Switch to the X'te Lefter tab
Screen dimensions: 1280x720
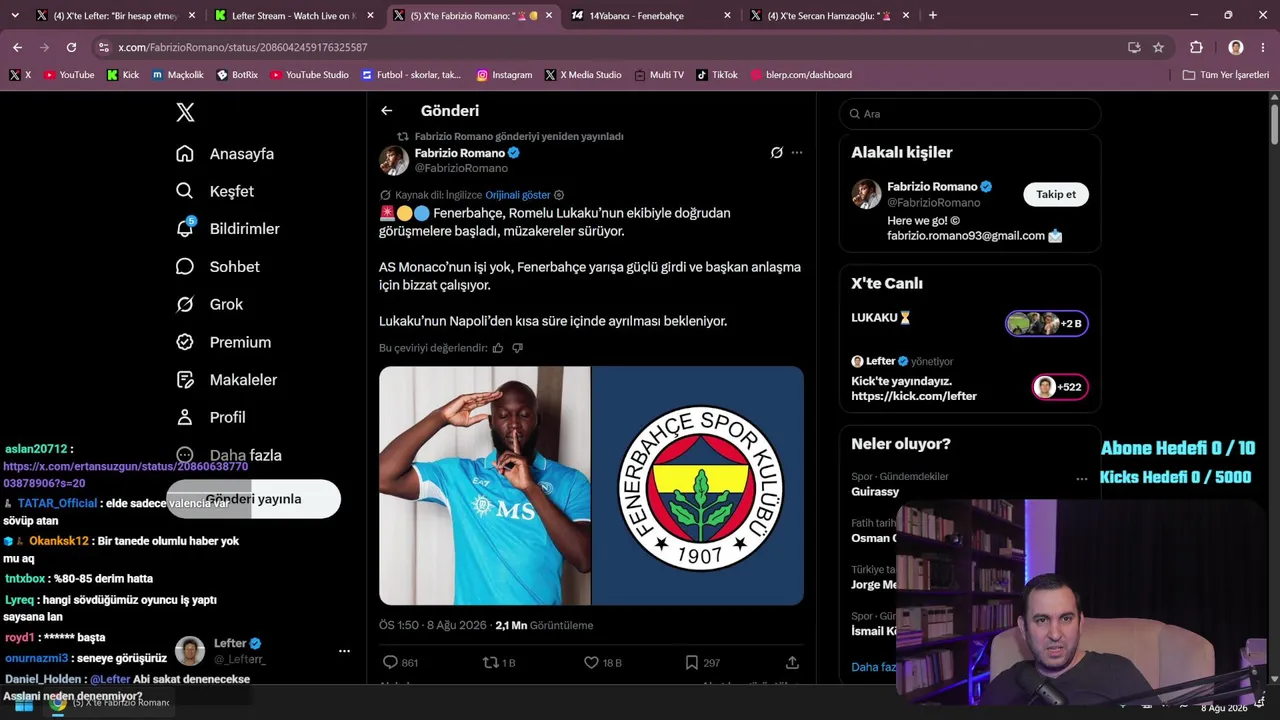pos(113,15)
